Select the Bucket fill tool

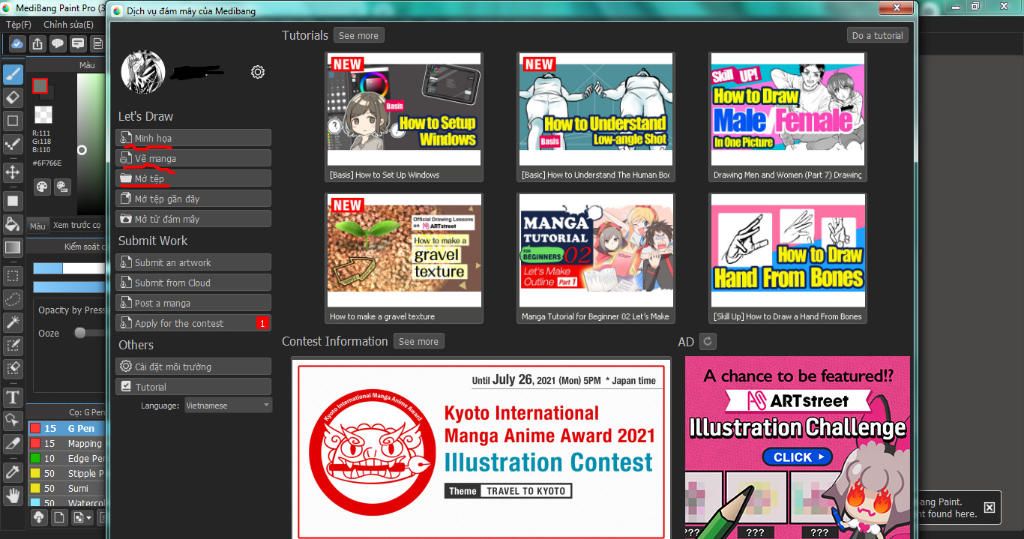12,224
